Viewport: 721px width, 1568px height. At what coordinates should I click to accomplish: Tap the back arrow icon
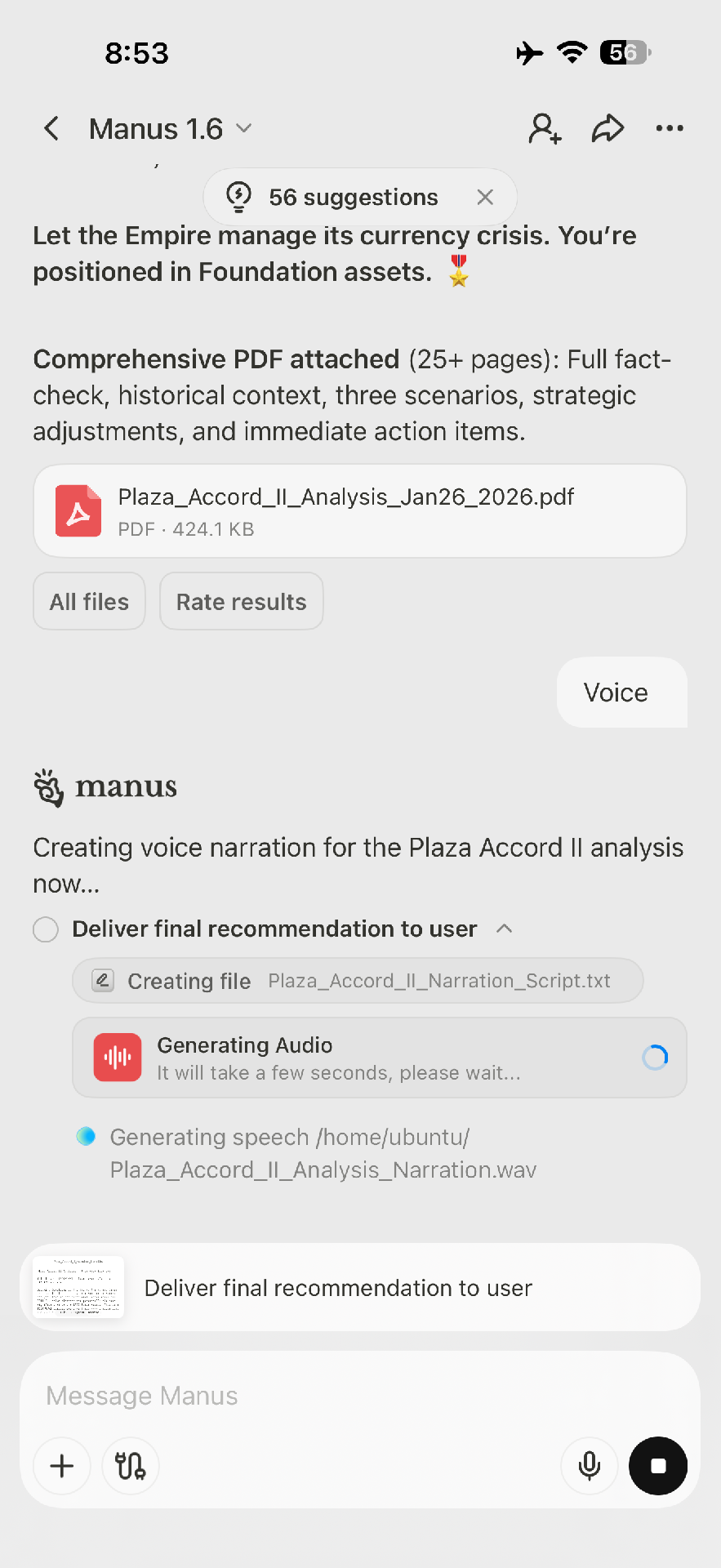tap(51, 128)
